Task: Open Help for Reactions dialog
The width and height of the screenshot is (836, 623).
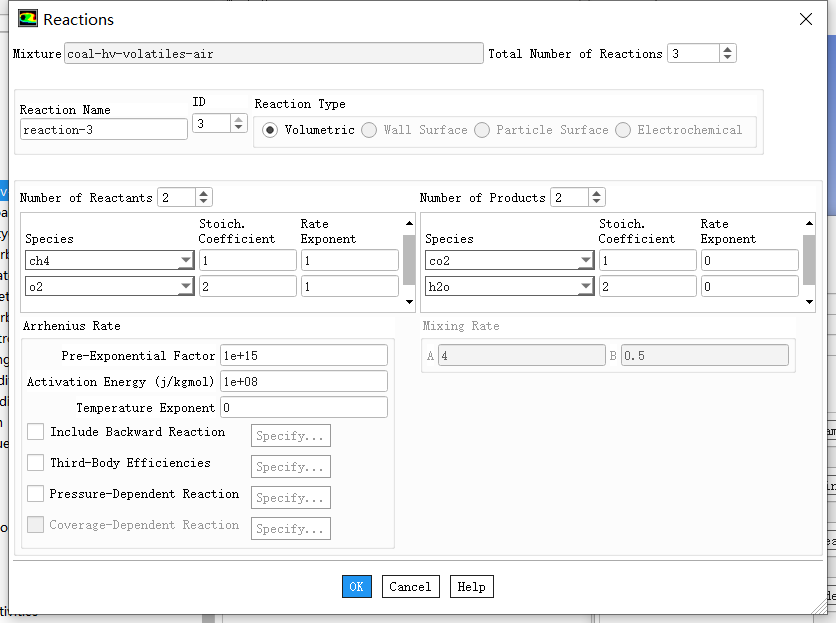Action: click(471, 587)
